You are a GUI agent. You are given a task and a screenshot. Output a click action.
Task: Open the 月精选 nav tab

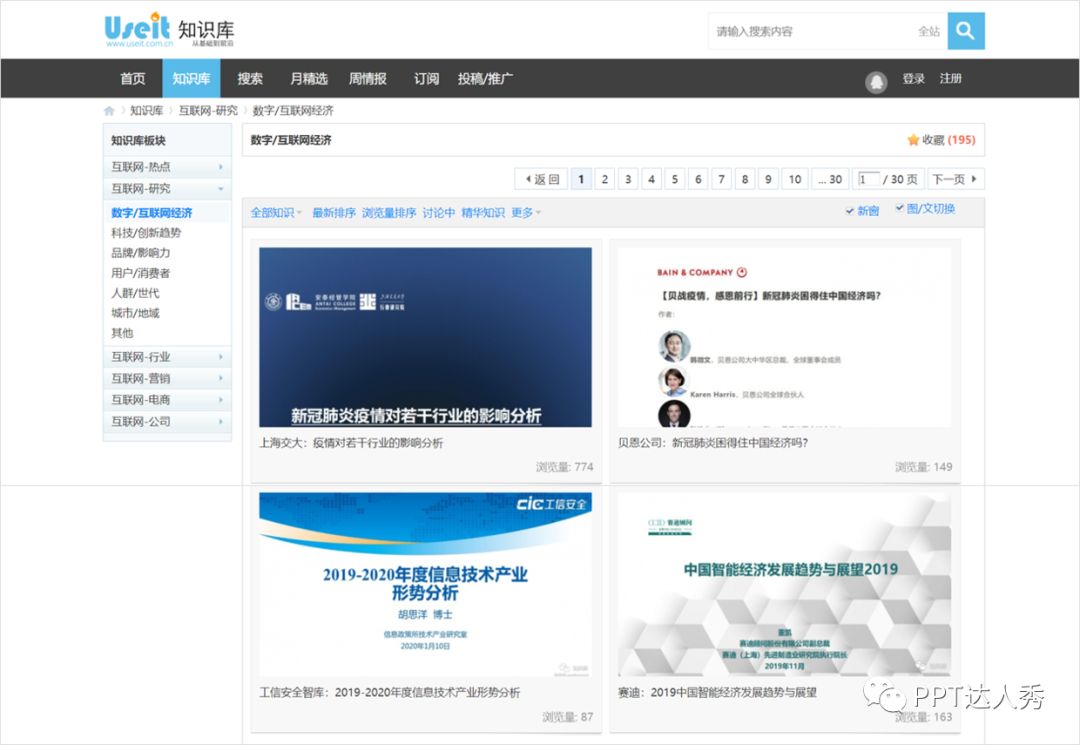(309, 78)
